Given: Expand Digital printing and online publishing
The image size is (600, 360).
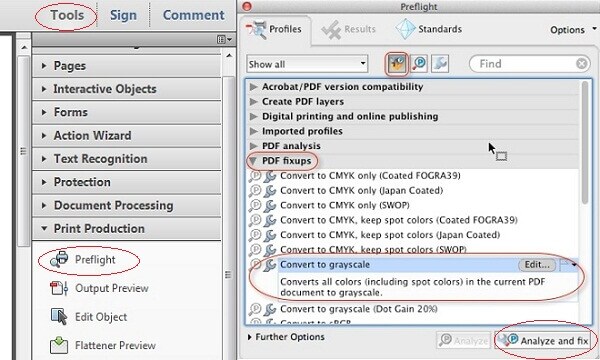Looking at the screenshot, I should tap(253, 116).
